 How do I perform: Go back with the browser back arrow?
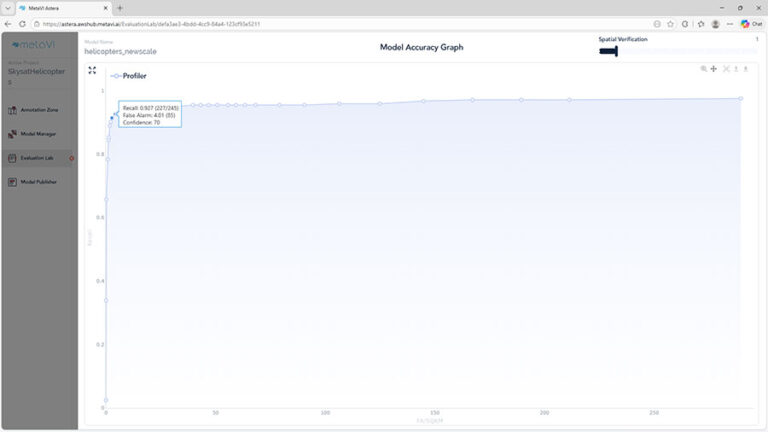pos(8,24)
